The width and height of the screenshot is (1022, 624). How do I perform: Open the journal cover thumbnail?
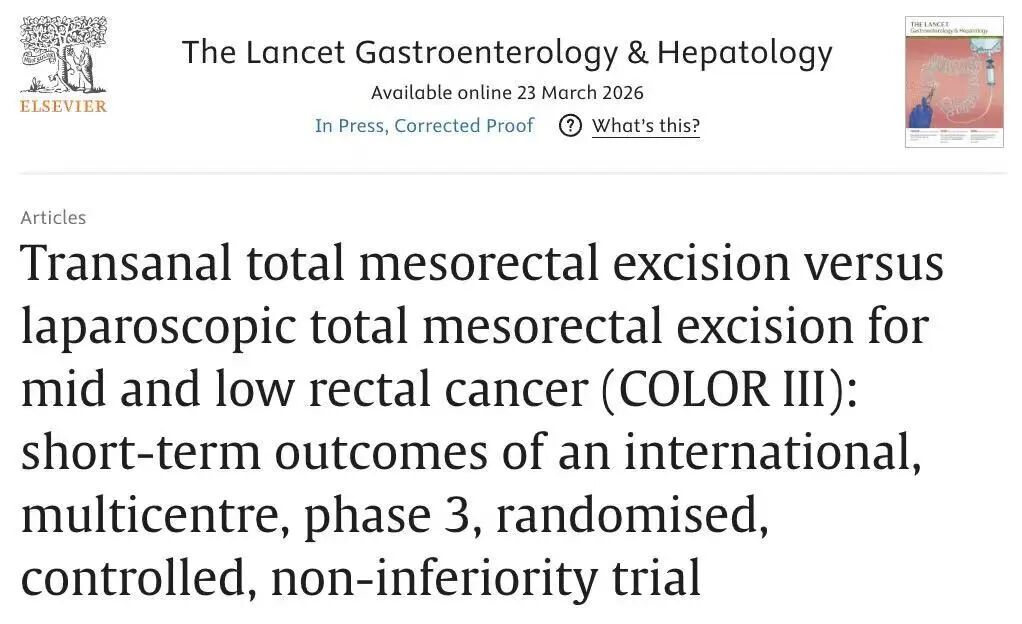pyautogui.click(x=953, y=82)
